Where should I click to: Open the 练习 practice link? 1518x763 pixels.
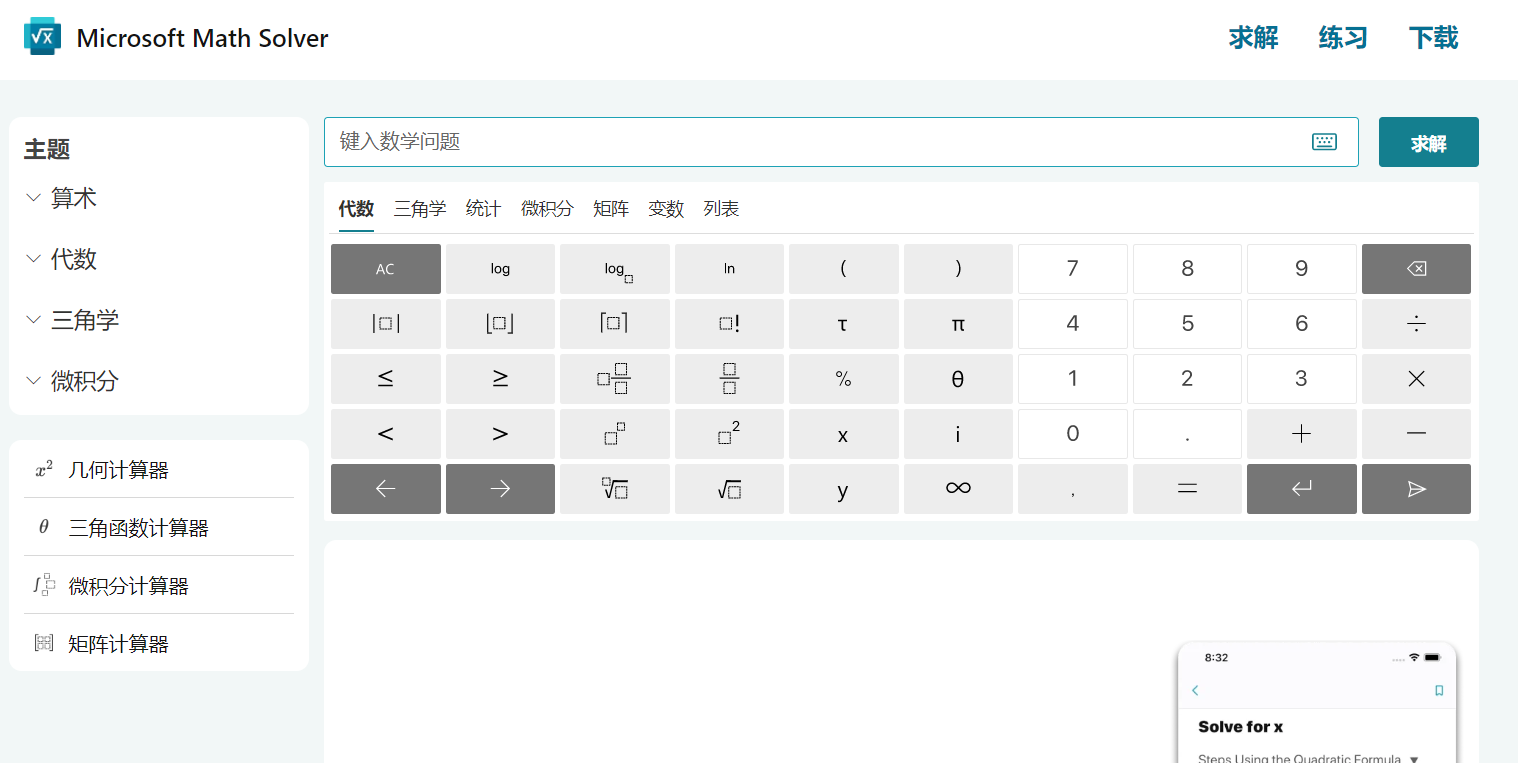[1343, 38]
